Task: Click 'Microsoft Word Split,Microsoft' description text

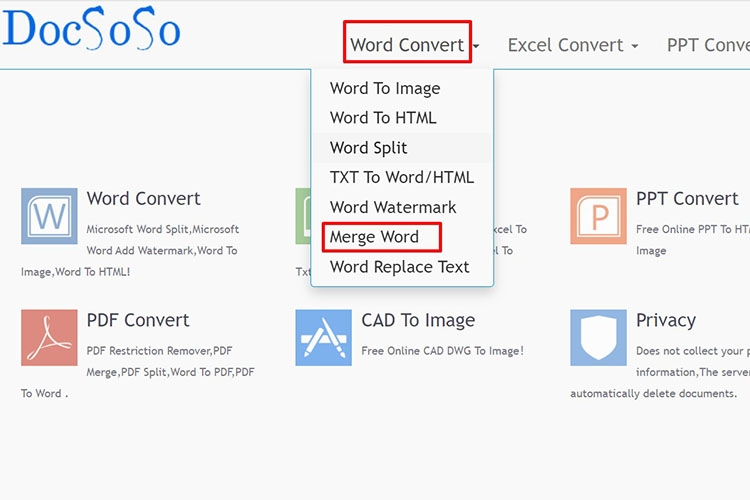Action: [163, 229]
